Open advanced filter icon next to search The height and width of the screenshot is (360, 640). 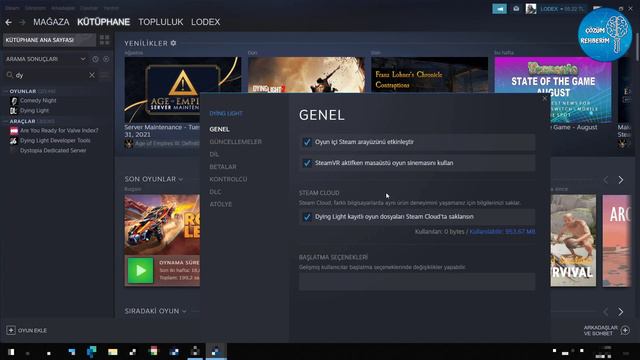(104, 75)
